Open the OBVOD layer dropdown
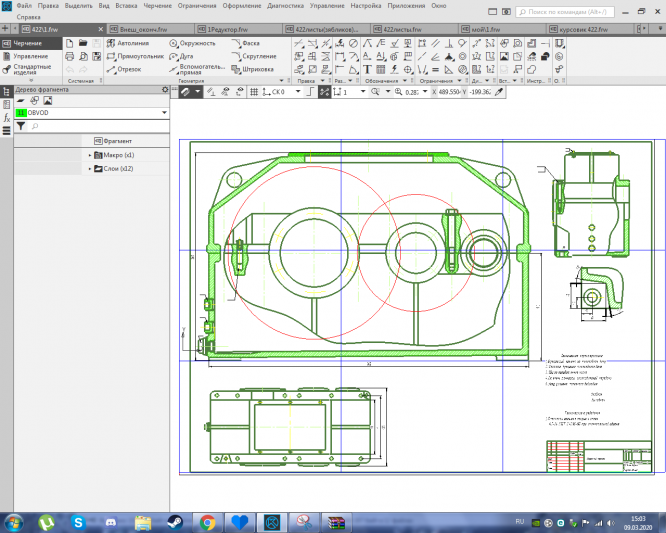Screen dimensions: 666x533 [163, 113]
